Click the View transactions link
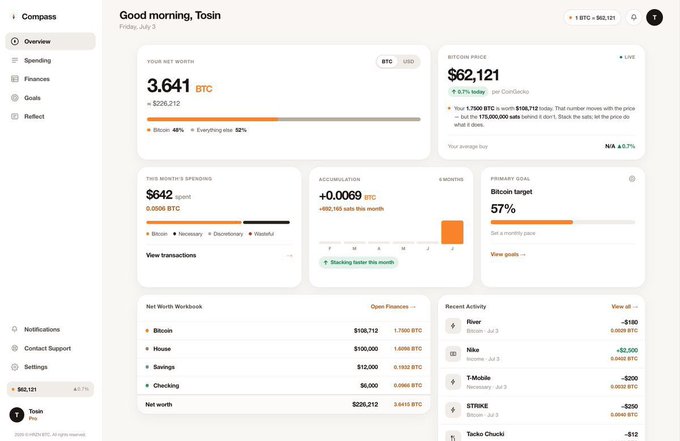Image resolution: width=680 pixels, height=441 pixels. click(171, 255)
